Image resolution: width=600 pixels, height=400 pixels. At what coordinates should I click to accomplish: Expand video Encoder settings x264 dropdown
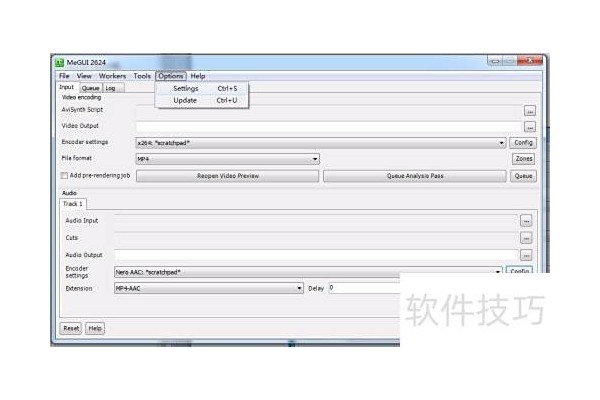click(501, 143)
